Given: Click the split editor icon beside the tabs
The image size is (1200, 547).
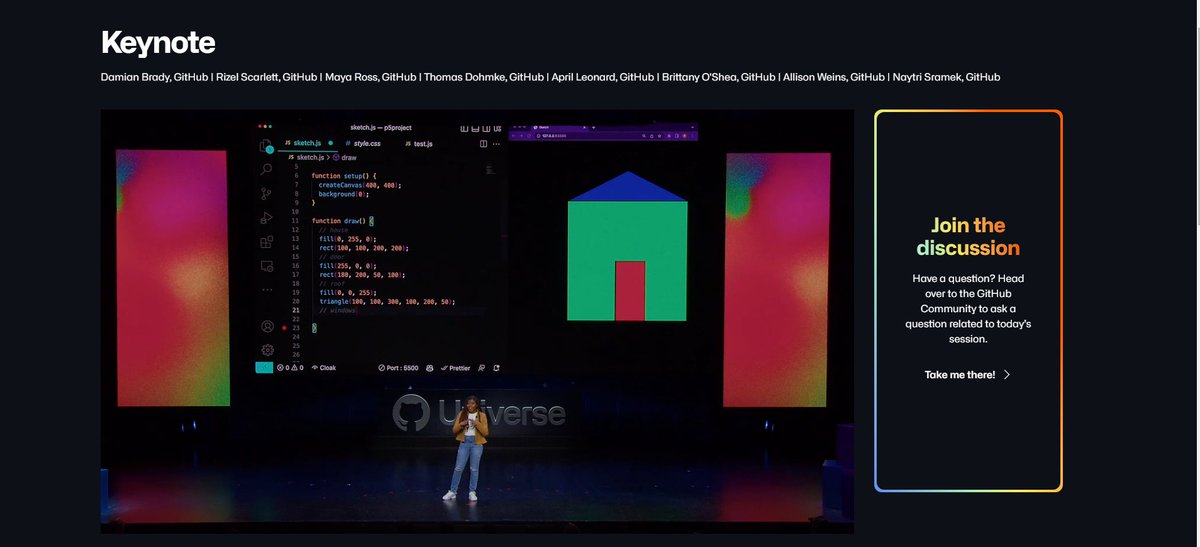Looking at the screenshot, I should pos(483,144).
